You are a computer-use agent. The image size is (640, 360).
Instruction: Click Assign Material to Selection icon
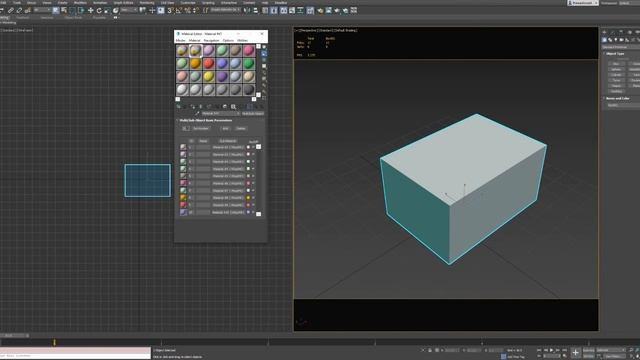pos(193,107)
